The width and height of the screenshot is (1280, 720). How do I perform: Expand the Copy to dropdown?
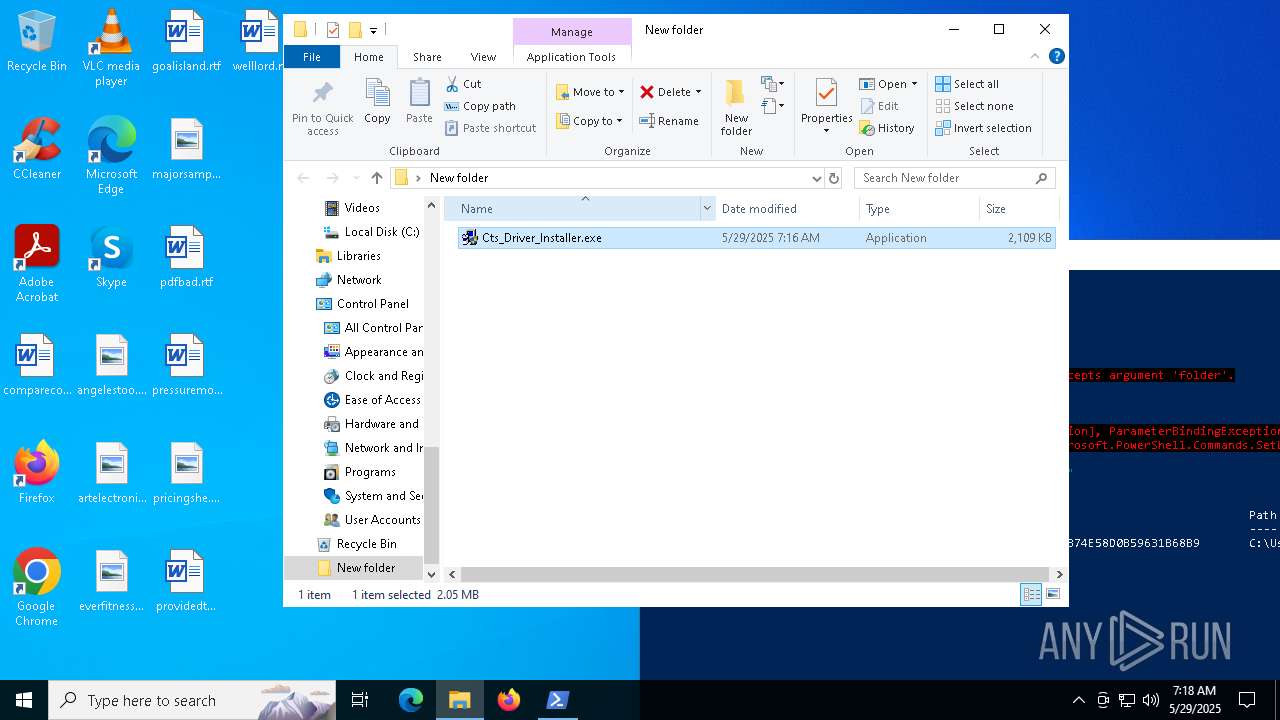click(619, 121)
